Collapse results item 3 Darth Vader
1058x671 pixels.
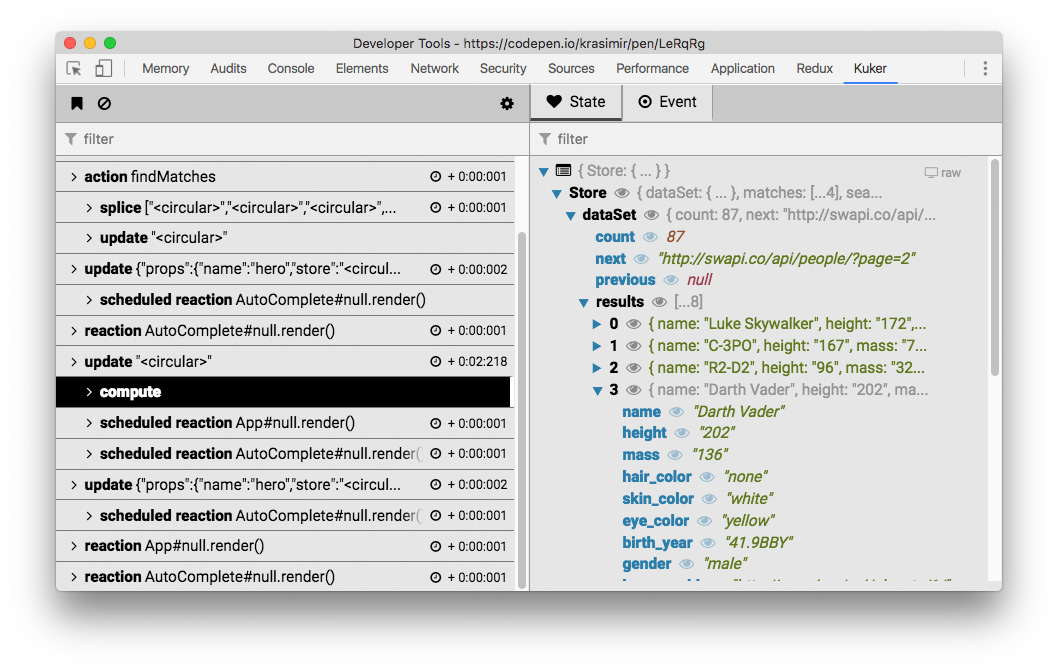click(597, 390)
